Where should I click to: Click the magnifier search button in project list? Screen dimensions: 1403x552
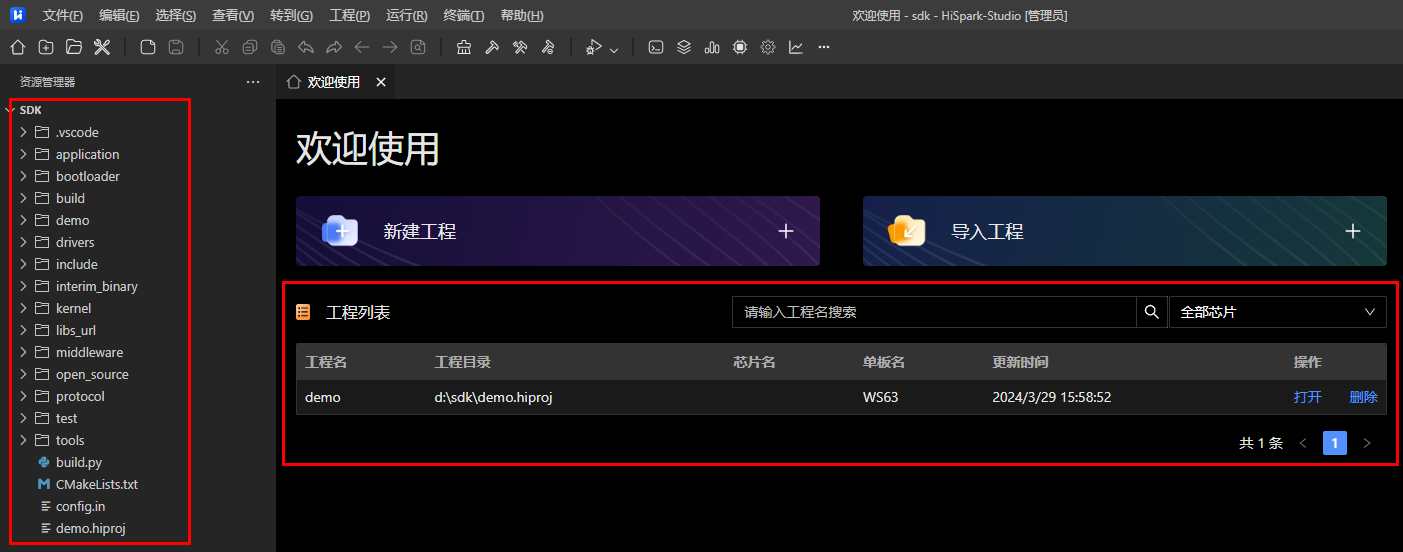coord(1151,312)
